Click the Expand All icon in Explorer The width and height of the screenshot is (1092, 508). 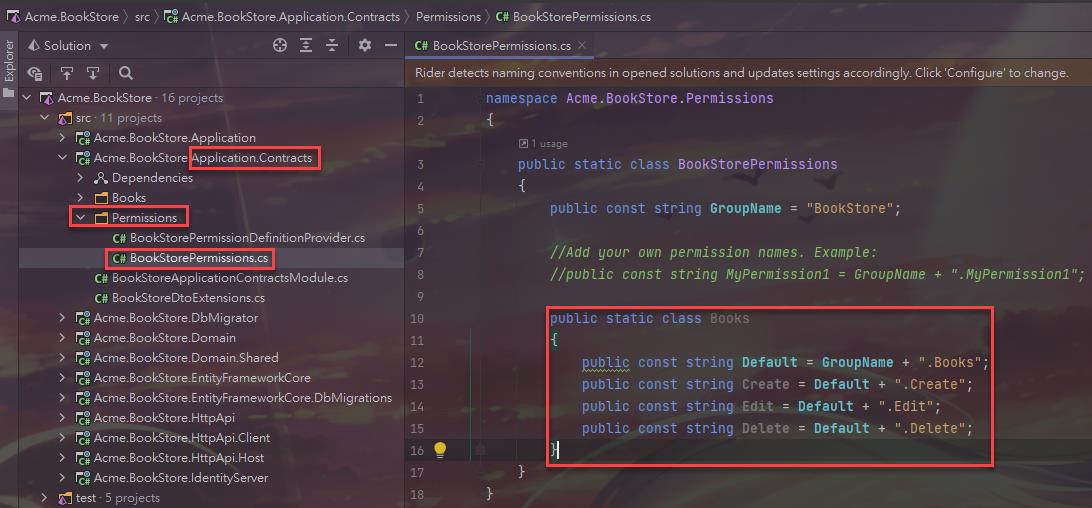306,46
